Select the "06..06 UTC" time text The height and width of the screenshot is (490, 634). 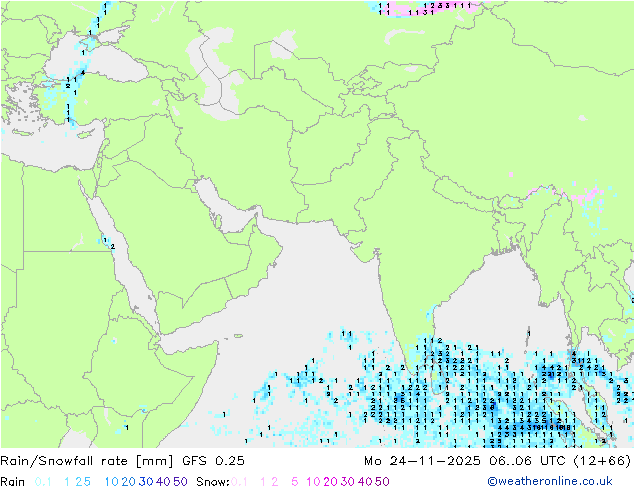(x=526, y=461)
